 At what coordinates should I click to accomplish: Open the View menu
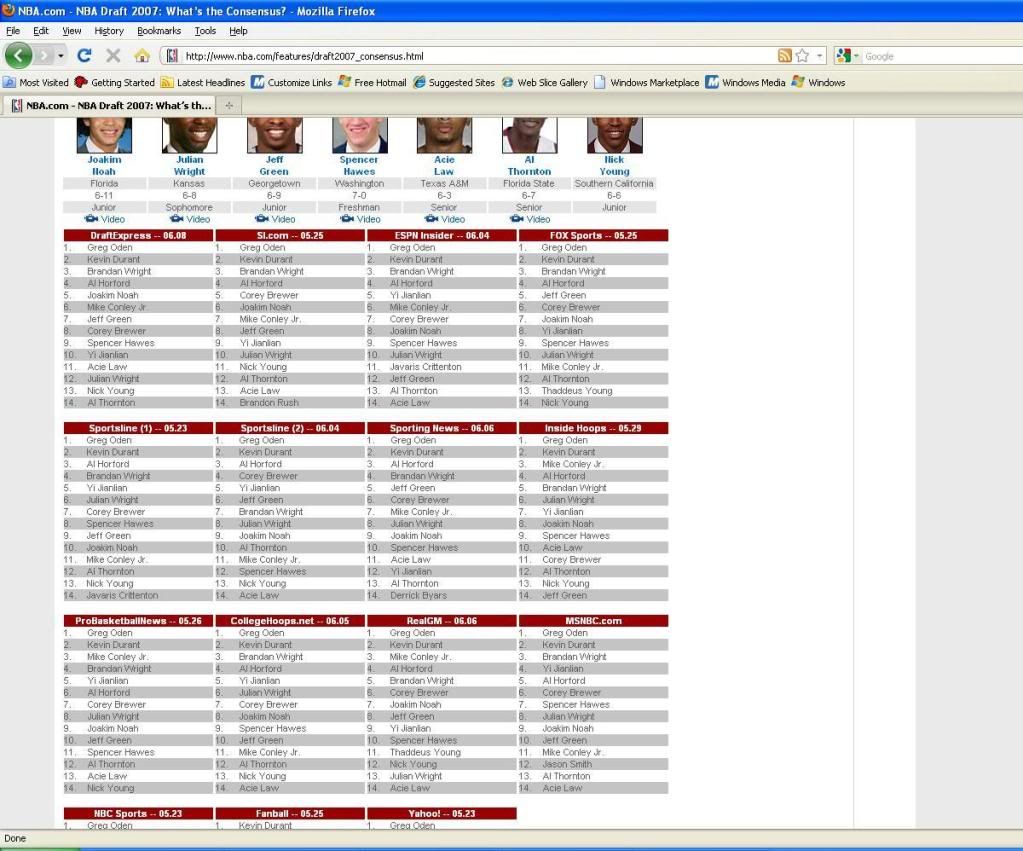click(x=72, y=31)
